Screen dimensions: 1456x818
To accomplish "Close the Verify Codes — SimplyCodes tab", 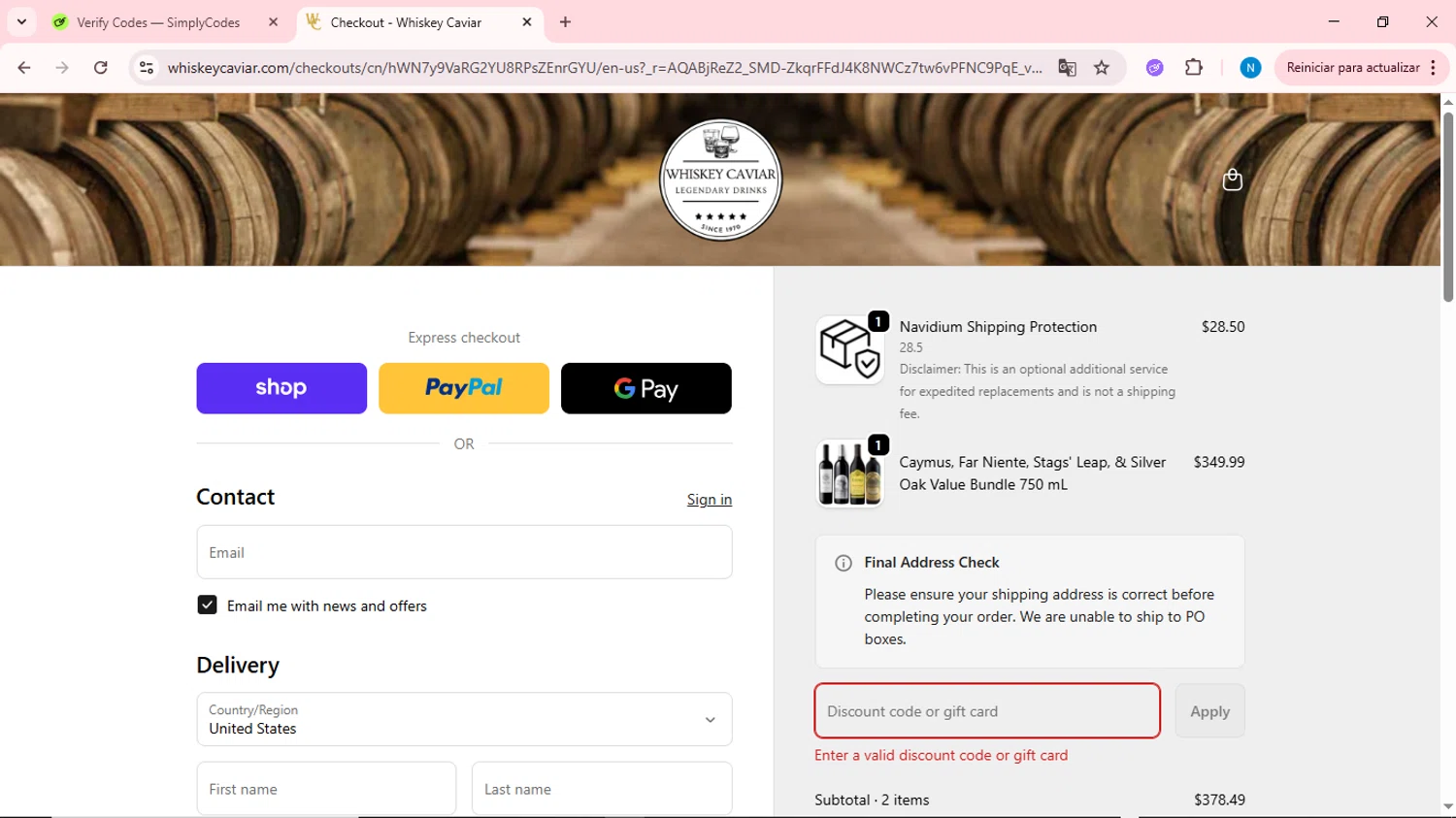I will 273,22.
